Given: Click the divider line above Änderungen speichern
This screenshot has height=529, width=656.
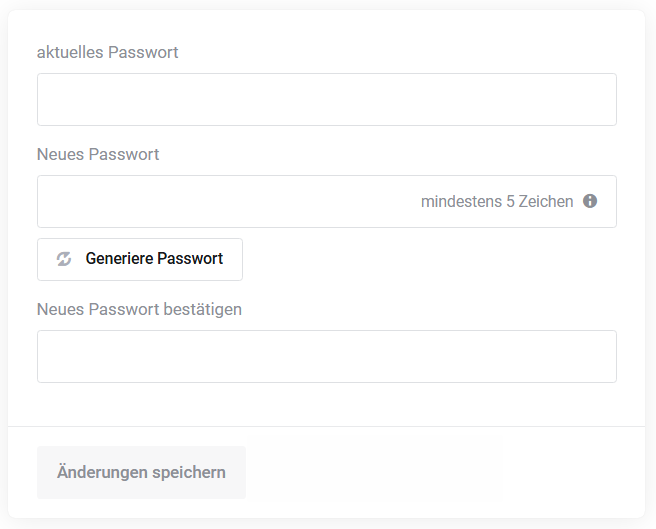Looking at the screenshot, I should 326,427.
